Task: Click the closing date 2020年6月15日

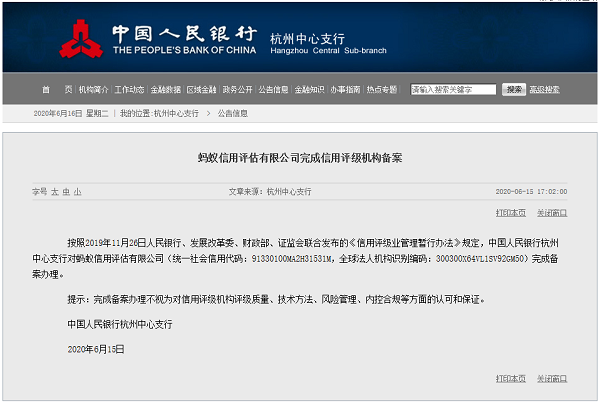Action: (96, 349)
